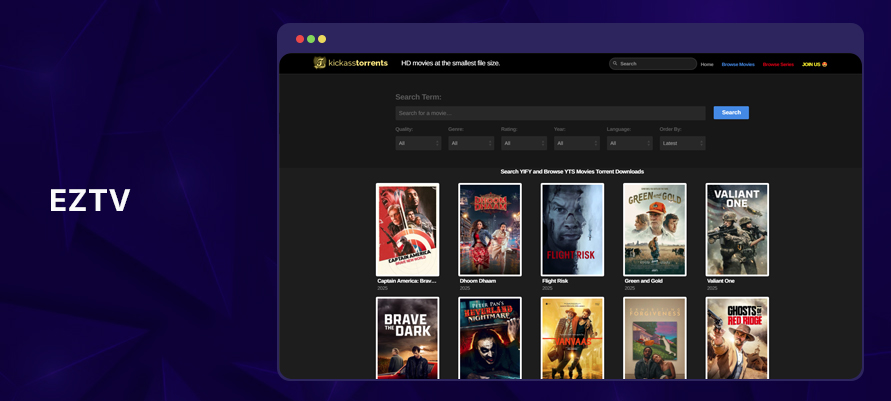The image size is (891, 401).
Task: Expand the Language dropdown
Action: (629, 143)
